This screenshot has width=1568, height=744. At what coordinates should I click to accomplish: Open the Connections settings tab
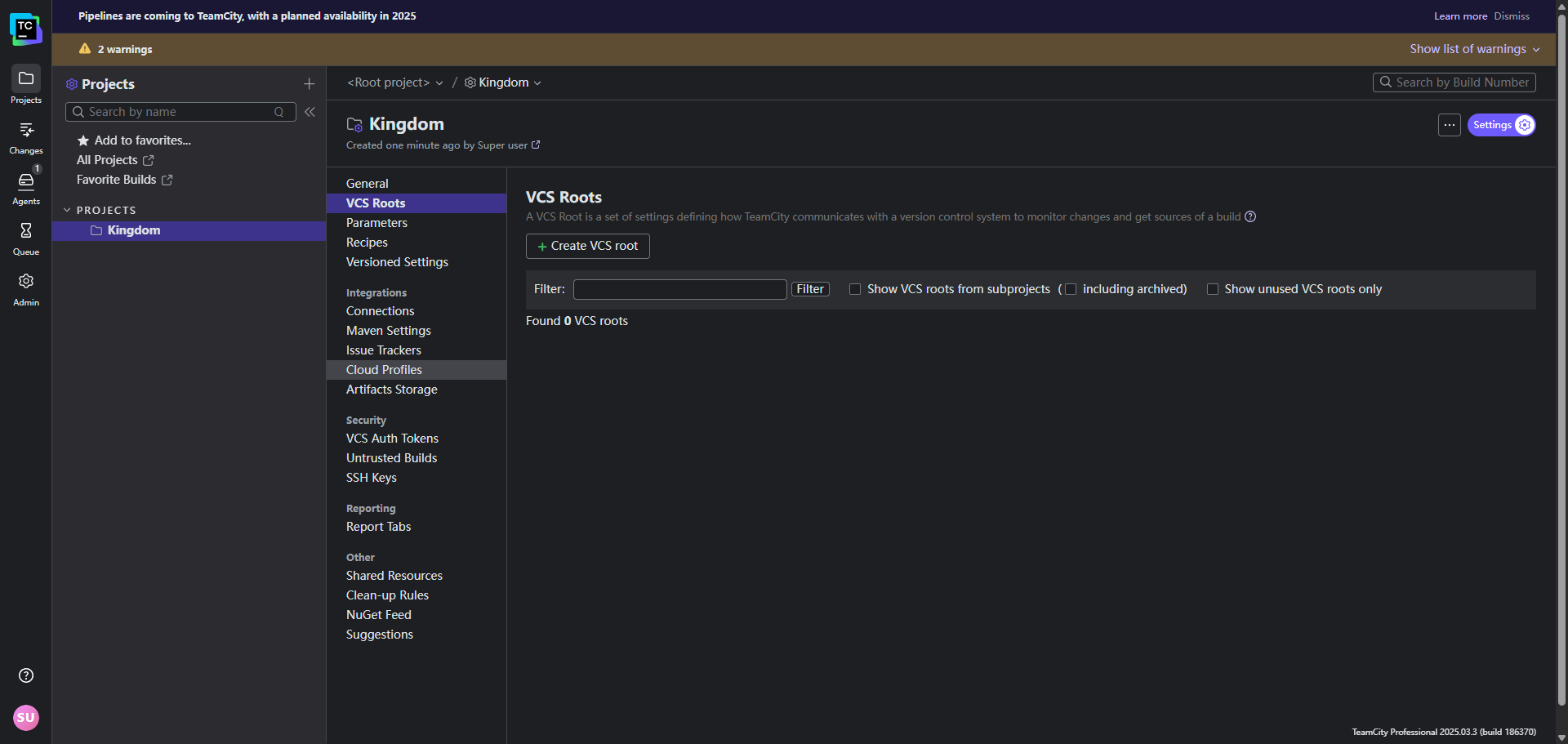[416, 311]
